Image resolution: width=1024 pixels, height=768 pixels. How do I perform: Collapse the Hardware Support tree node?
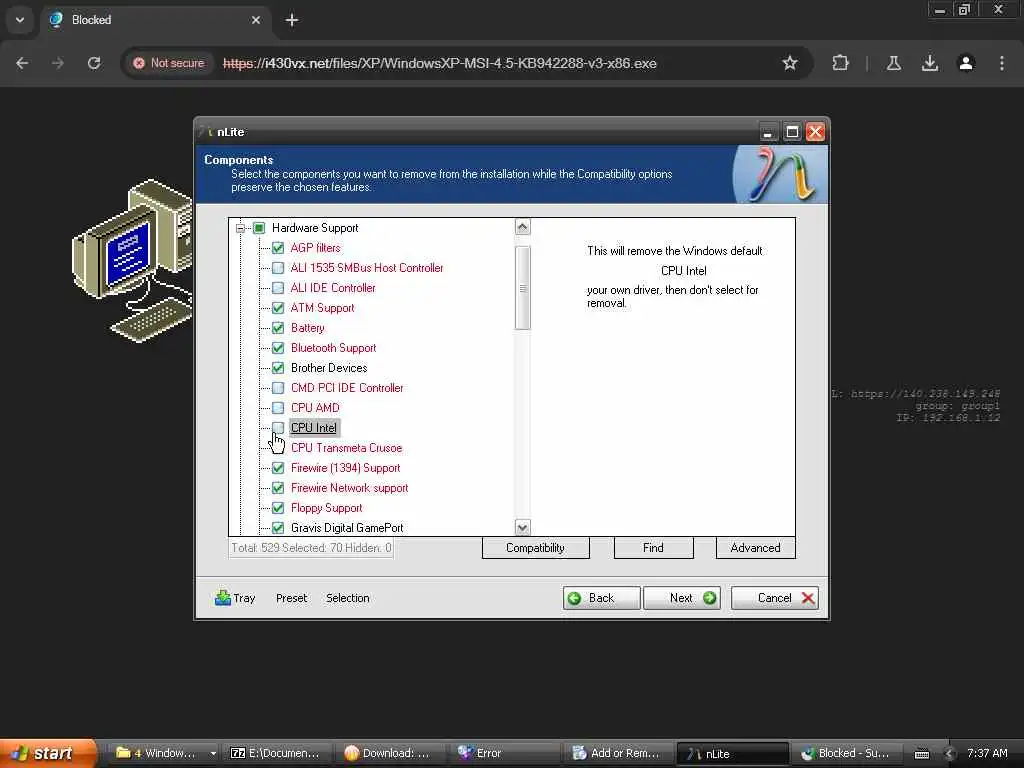pyautogui.click(x=240, y=228)
